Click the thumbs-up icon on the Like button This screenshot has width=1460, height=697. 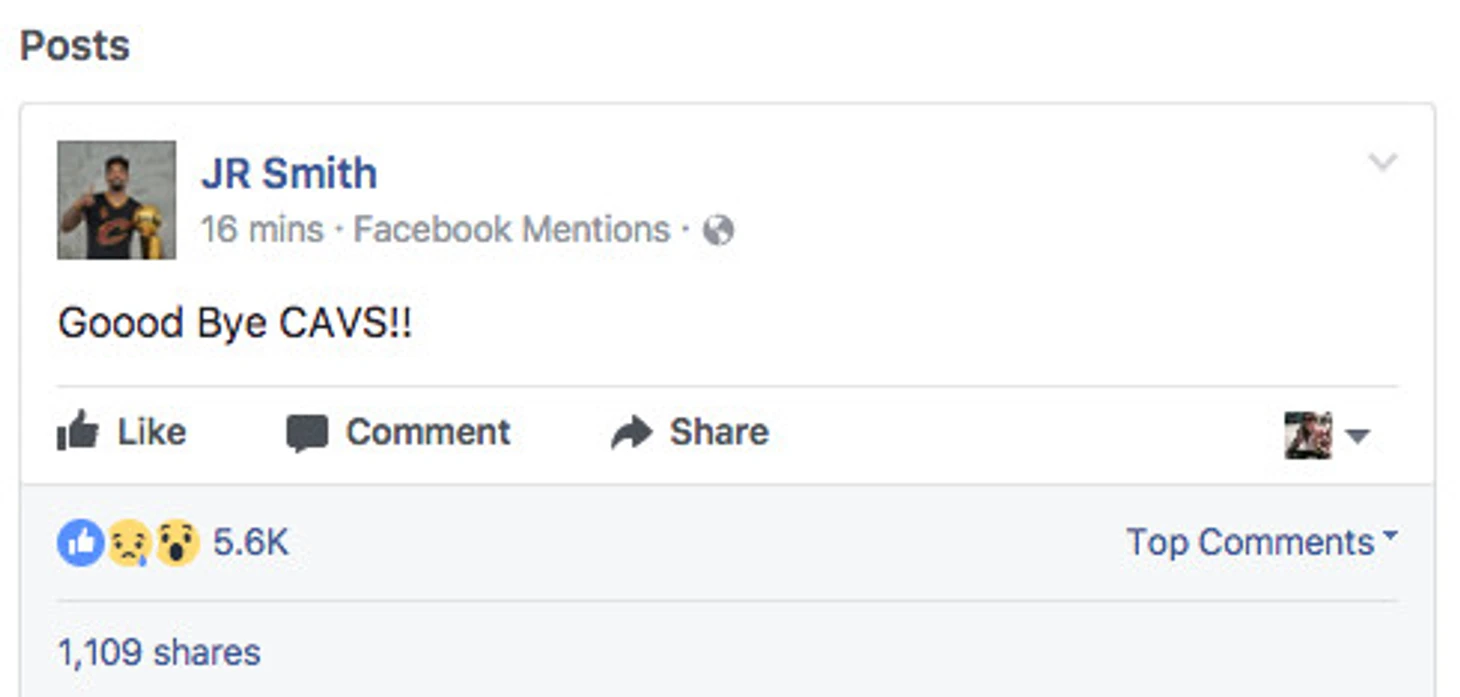pyautogui.click(x=78, y=432)
